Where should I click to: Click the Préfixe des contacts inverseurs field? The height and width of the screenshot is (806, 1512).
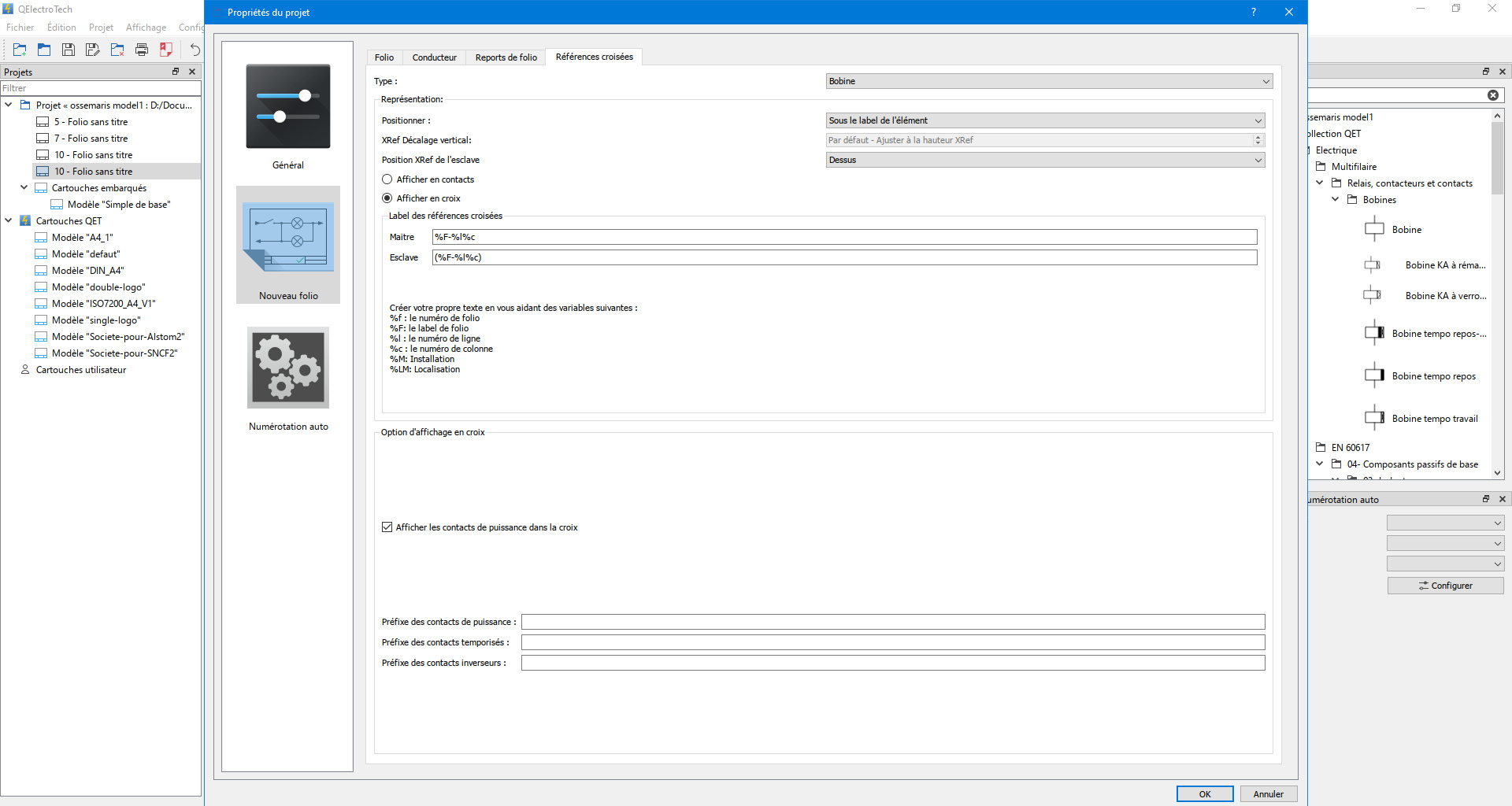click(x=893, y=663)
